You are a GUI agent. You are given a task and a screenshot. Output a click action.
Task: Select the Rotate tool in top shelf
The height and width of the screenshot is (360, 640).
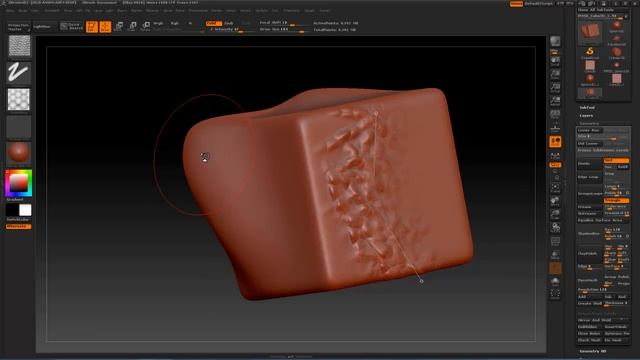[145, 27]
